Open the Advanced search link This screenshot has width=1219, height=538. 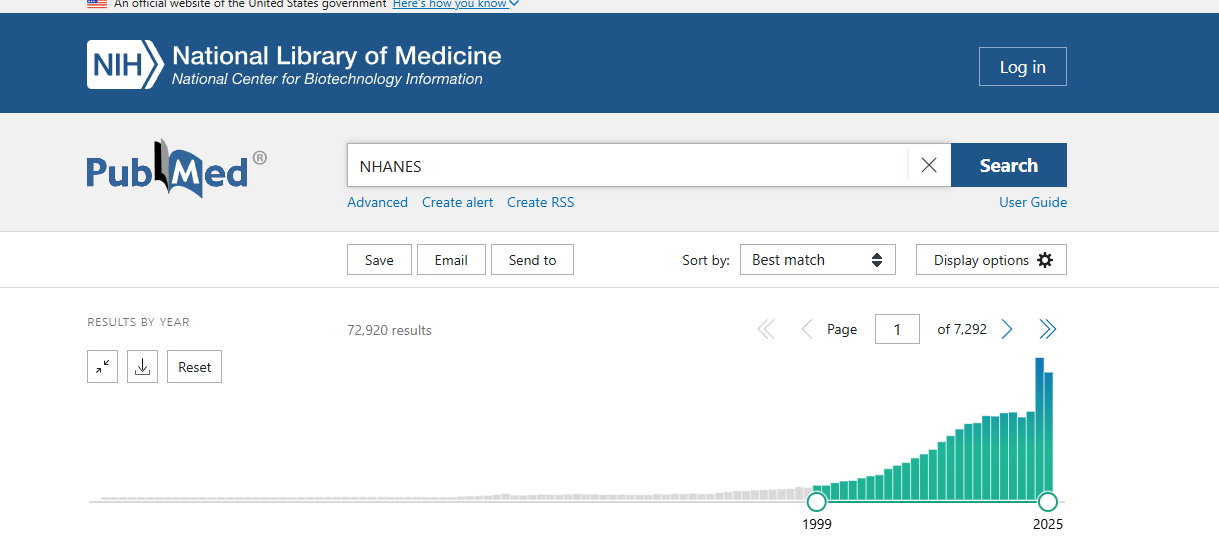(x=377, y=202)
